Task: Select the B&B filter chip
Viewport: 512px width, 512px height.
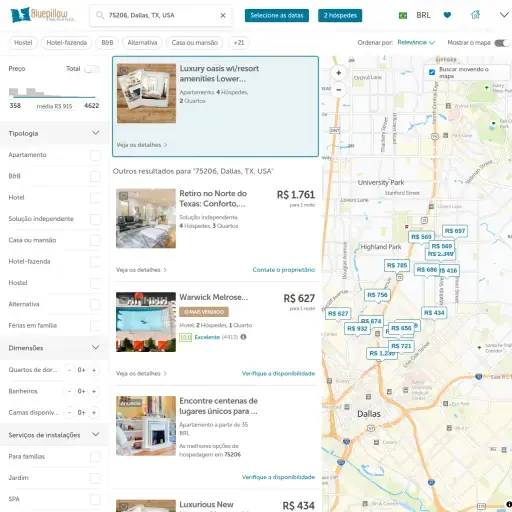Action: coord(107,43)
